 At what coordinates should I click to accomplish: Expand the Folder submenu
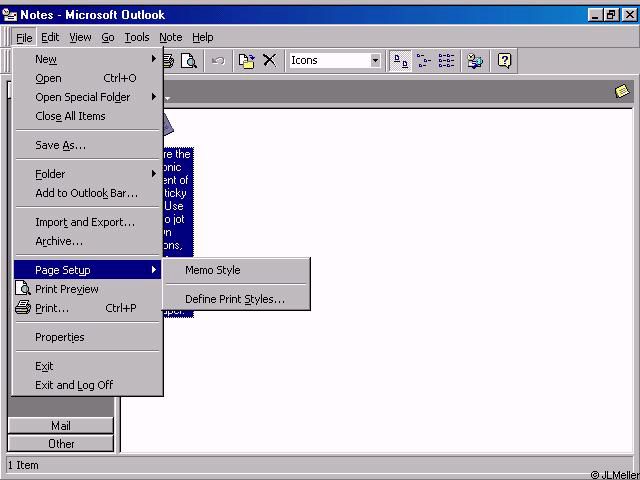point(87,174)
